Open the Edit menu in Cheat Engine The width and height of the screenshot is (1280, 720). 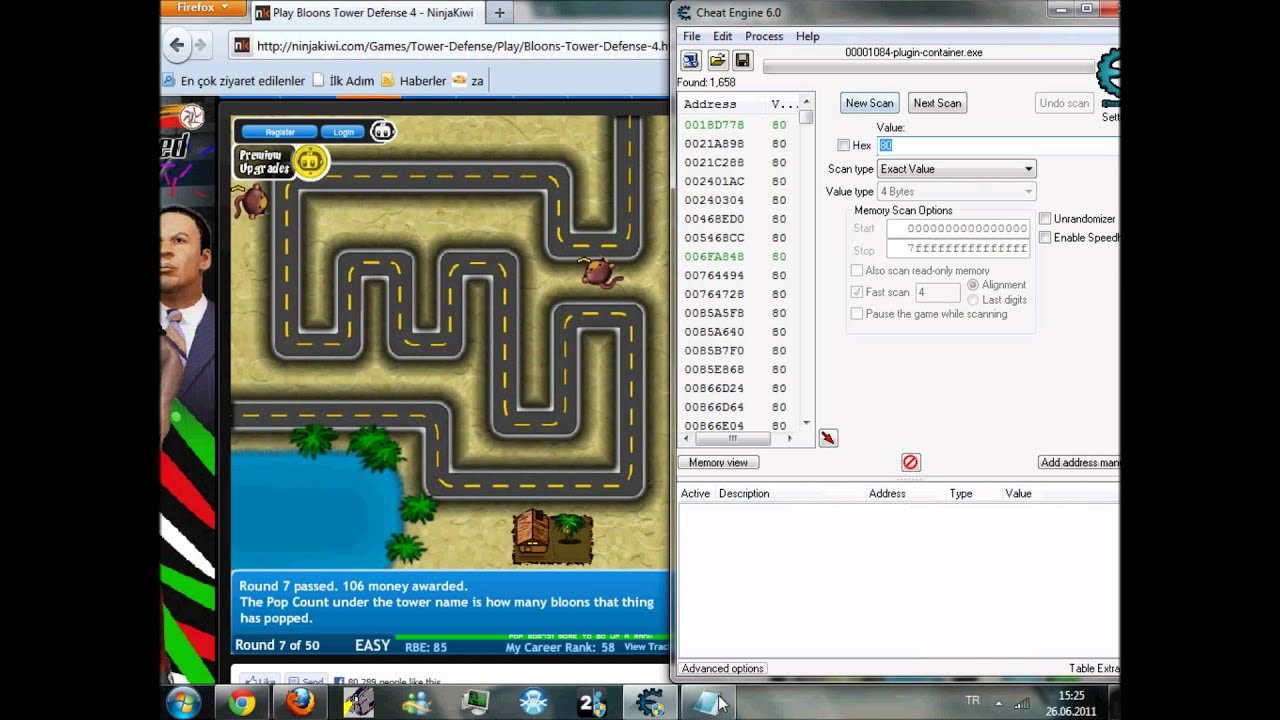[722, 36]
